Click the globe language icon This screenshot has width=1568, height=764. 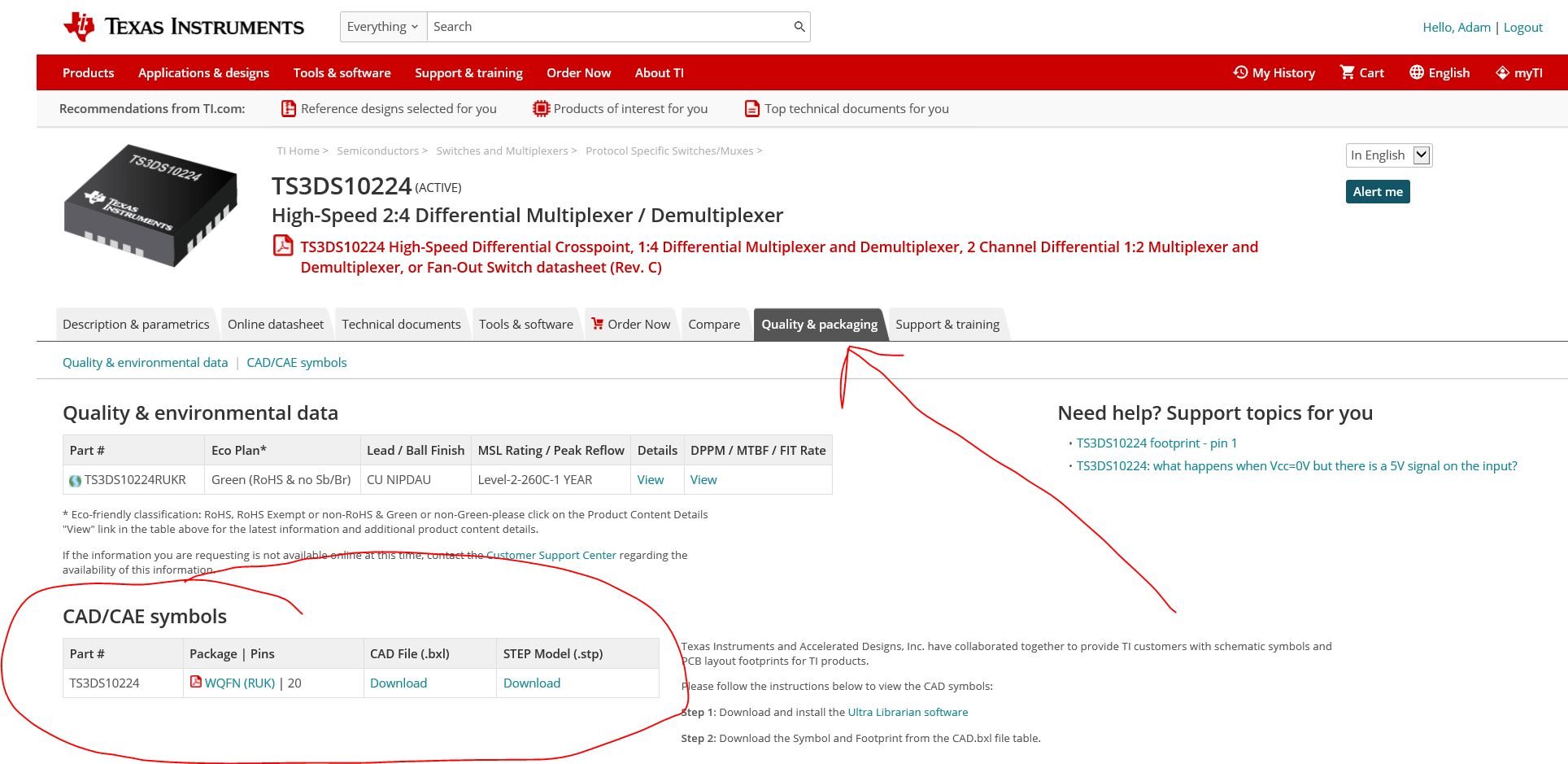coord(1417,72)
